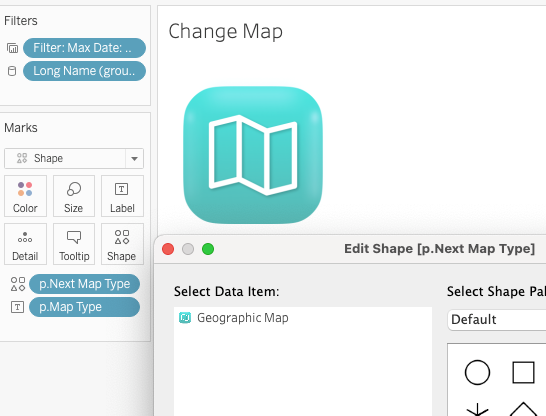This screenshot has height=416, width=546.
Task: Open the Tooltip marks card
Action: click(73, 244)
